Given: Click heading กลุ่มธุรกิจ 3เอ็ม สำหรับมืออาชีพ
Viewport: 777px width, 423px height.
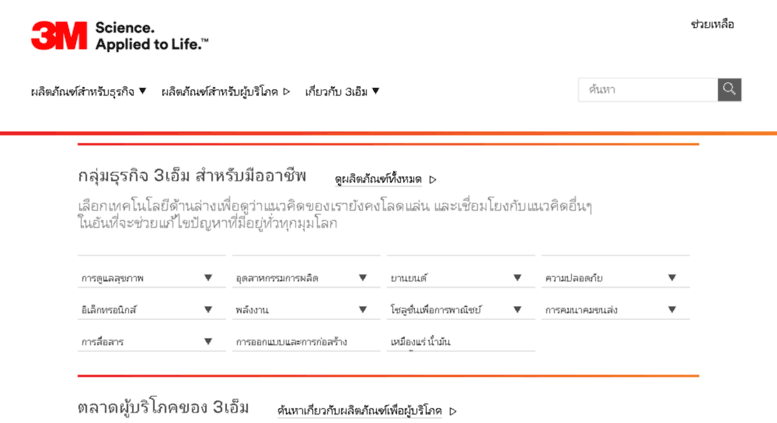Looking at the screenshot, I should (x=192, y=176).
